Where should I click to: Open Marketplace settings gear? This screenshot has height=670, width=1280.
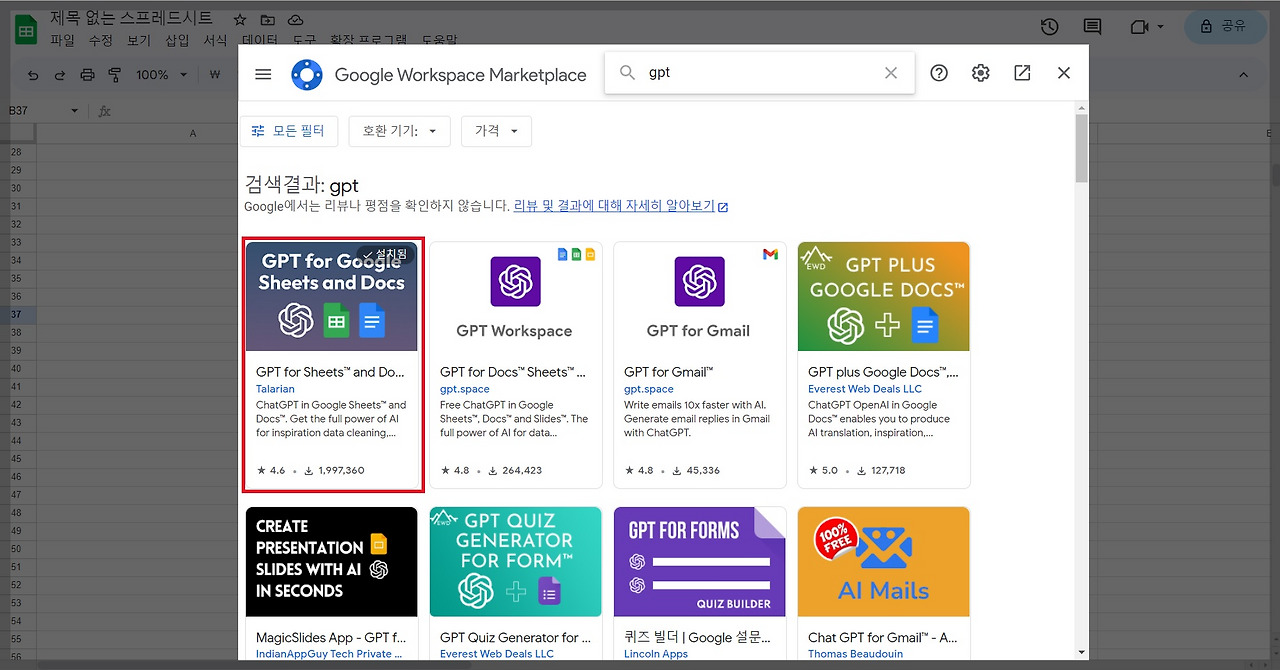[980, 73]
